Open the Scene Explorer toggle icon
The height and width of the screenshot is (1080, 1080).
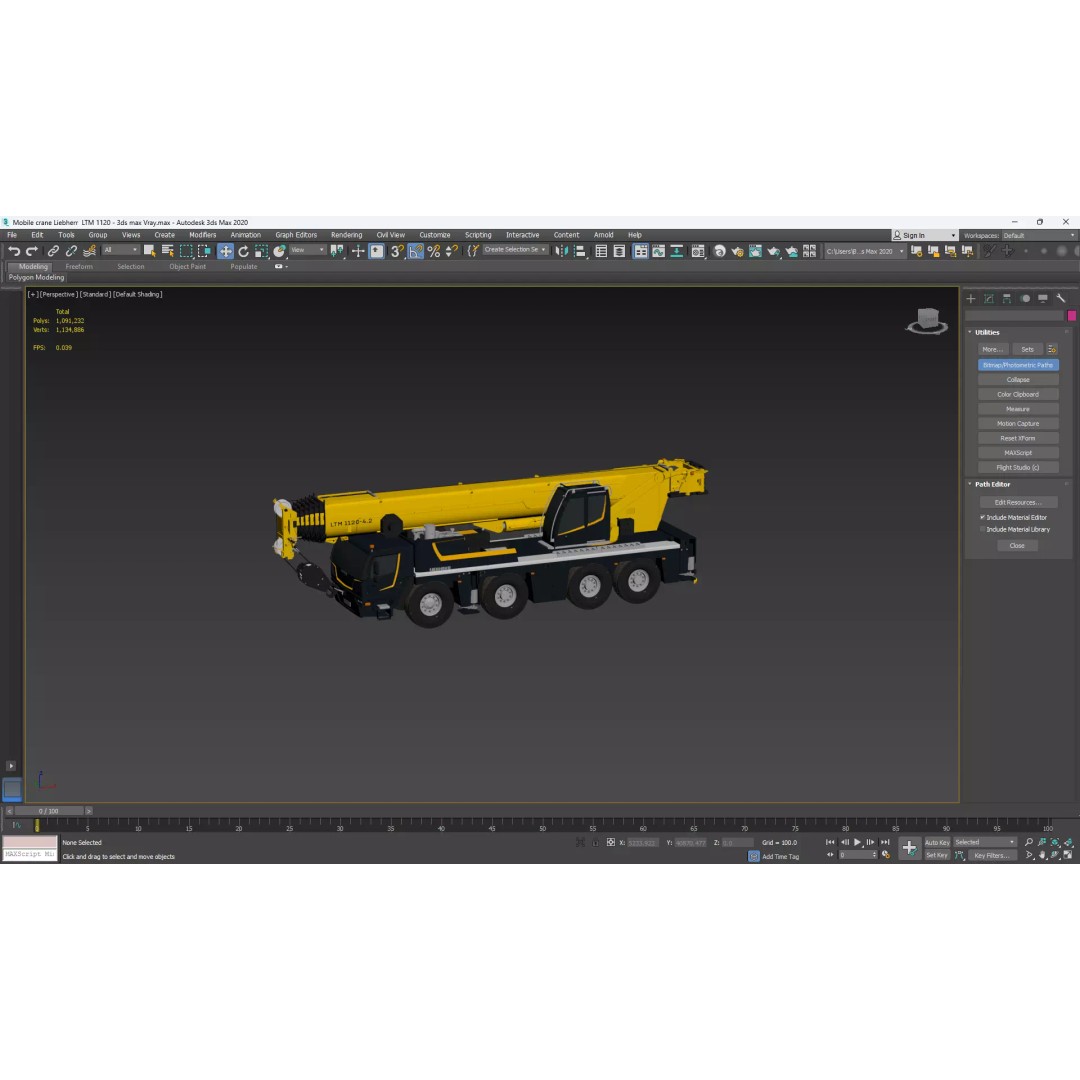pyautogui.click(x=601, y=251)
